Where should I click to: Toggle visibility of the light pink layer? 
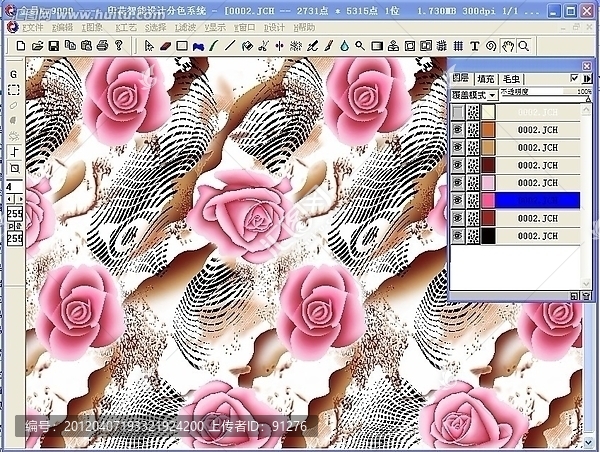tap(458, 183)
